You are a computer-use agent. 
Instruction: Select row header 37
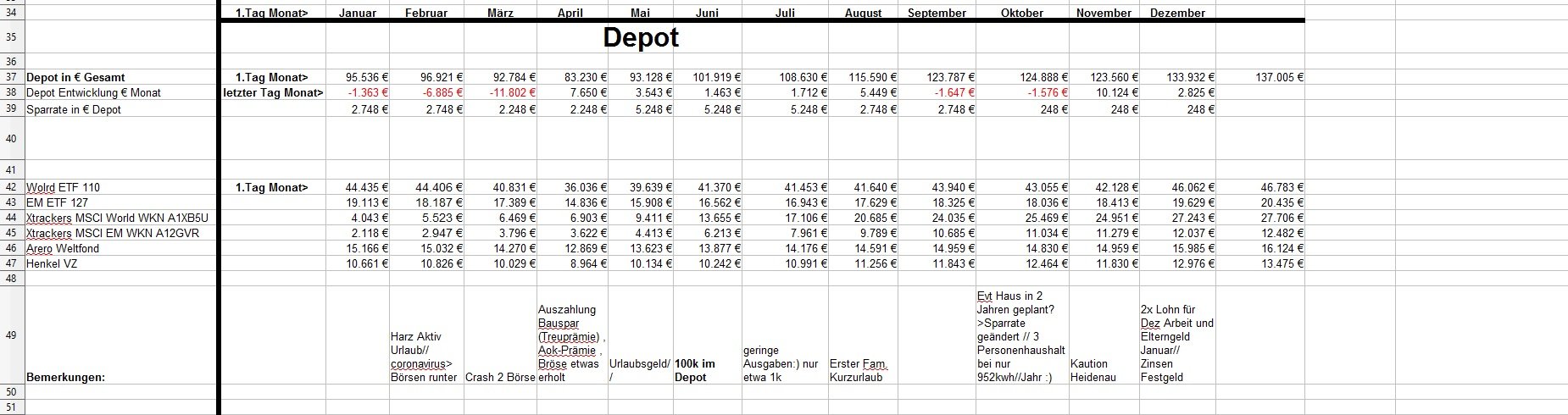click(x=12, y=77)
